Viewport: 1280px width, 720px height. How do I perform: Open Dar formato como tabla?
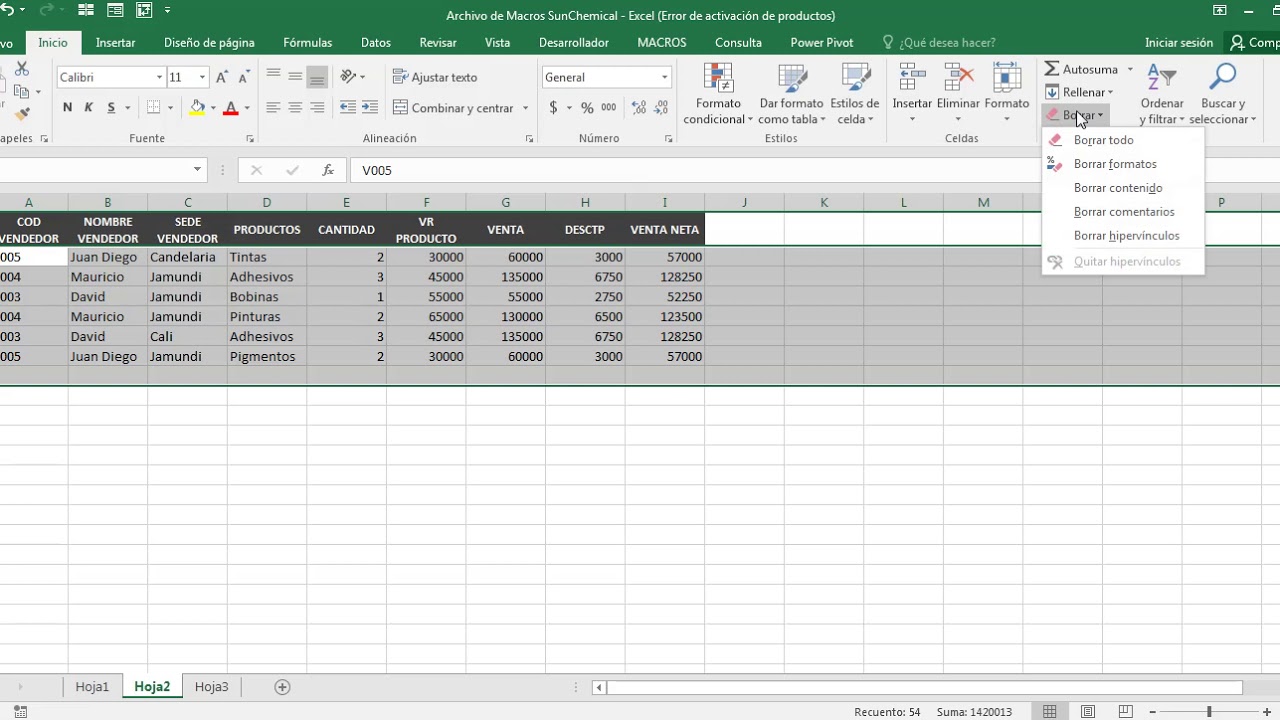pos(791,95)
